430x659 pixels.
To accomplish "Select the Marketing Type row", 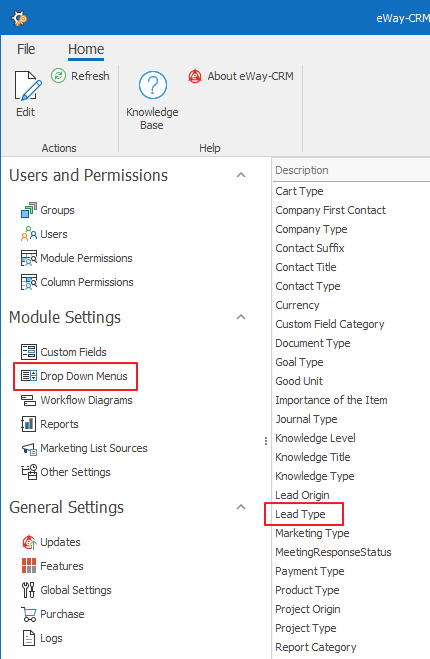I will (x=351, y=533).
